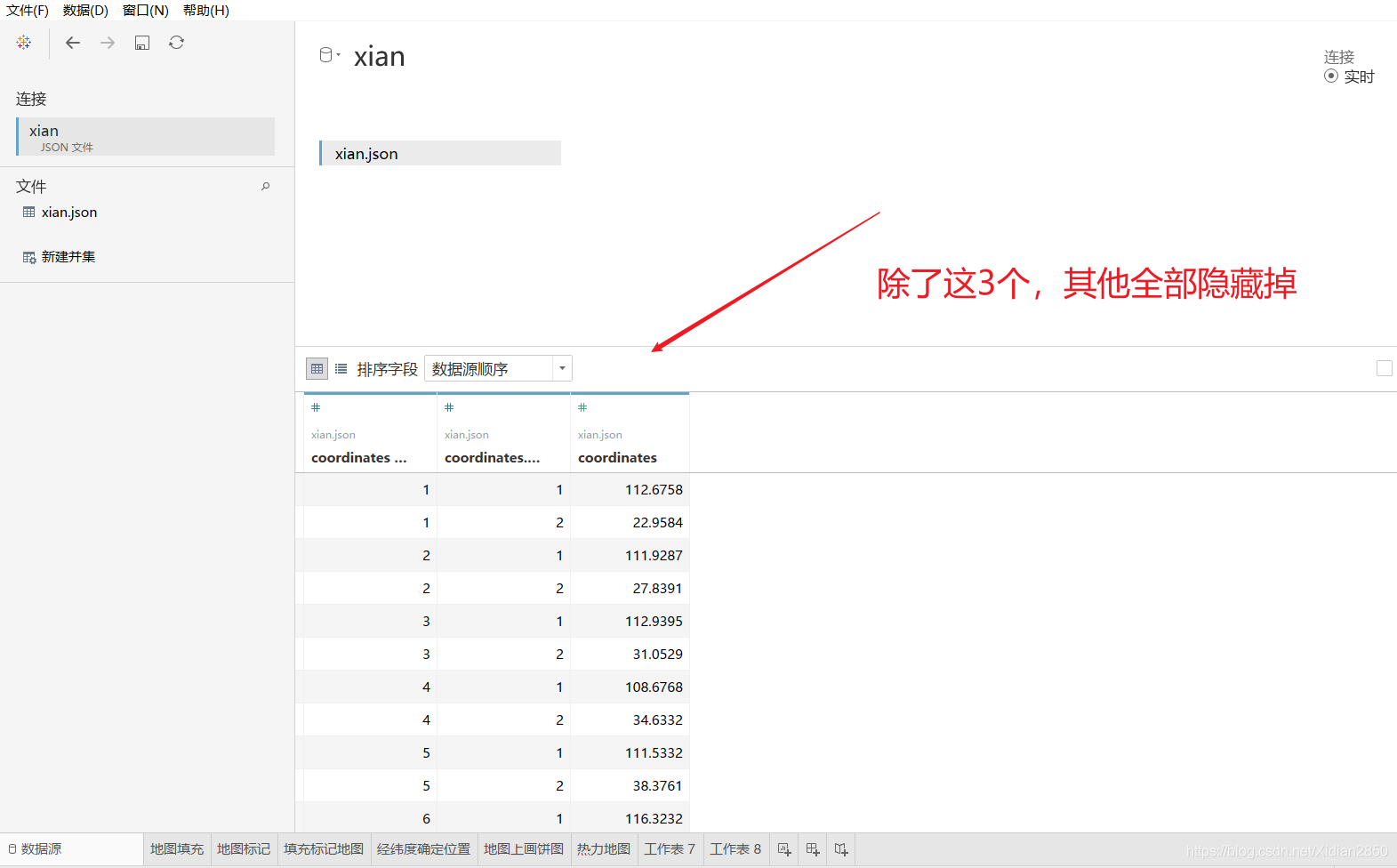Click the new story icon
This screenshot has width=1397, height=868.
pos(841,849)
